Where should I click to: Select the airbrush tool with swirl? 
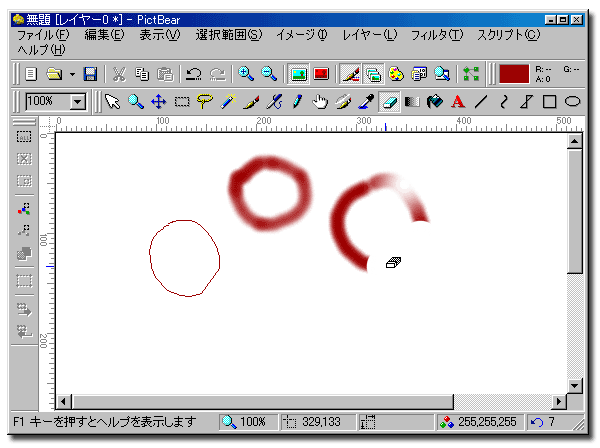pyautogui.click(x=274, y=102)
